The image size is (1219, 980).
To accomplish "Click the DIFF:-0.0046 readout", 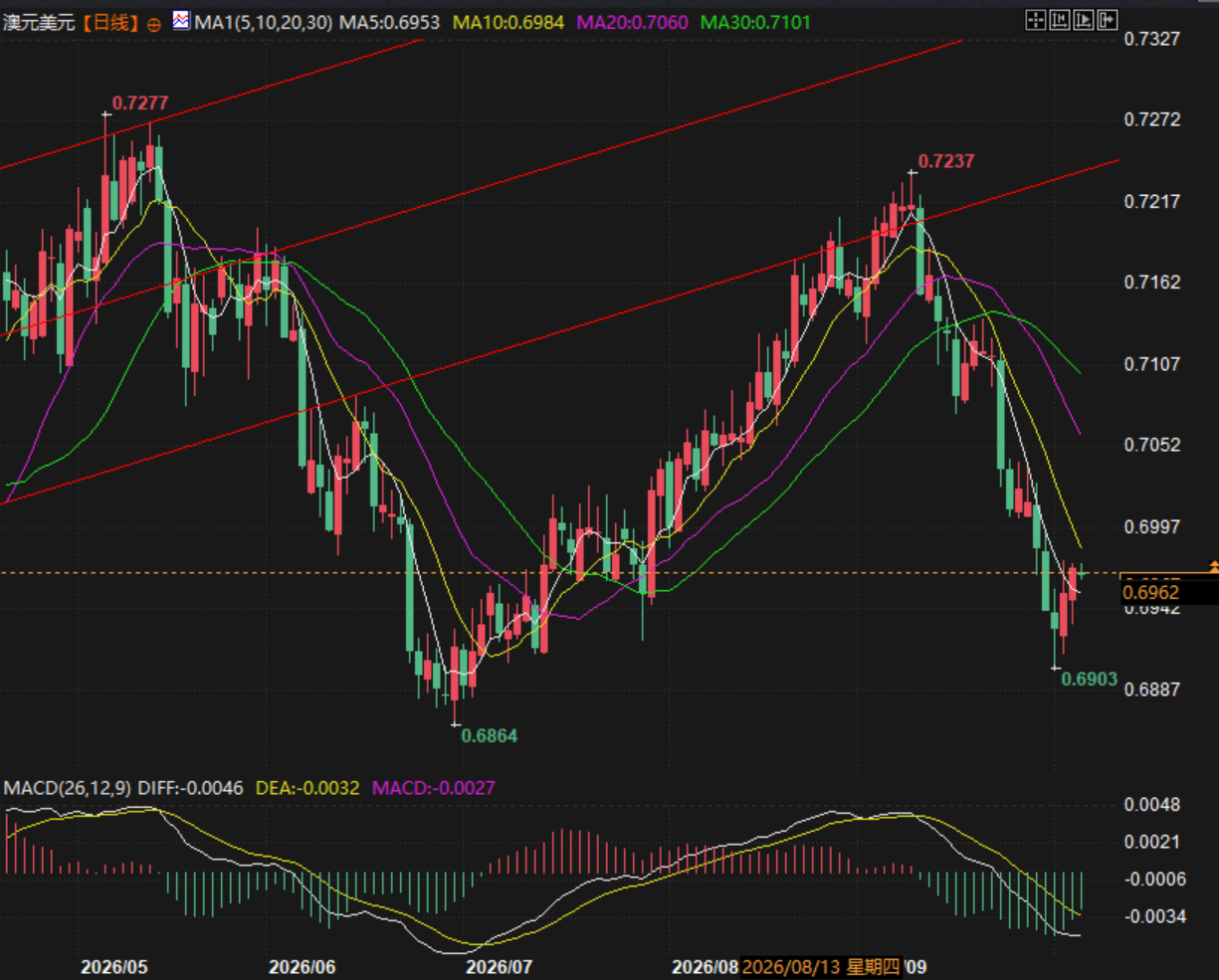I will pos(191,788).
